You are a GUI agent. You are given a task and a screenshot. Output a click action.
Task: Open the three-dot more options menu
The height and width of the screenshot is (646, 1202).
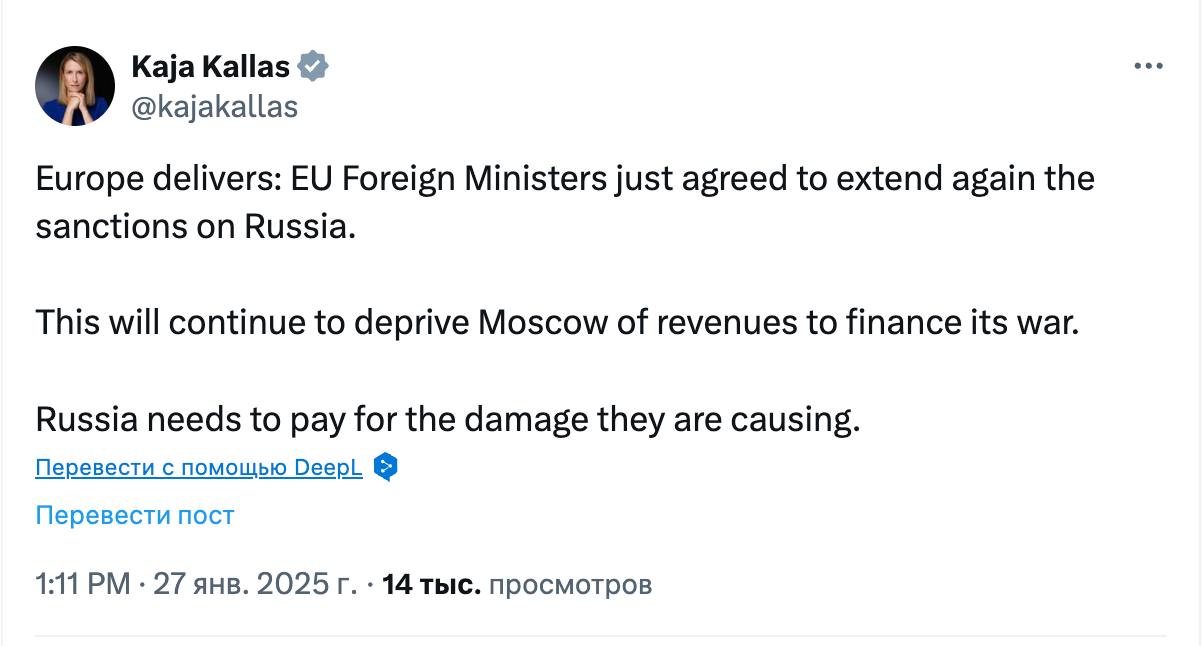click(1148, 66)
